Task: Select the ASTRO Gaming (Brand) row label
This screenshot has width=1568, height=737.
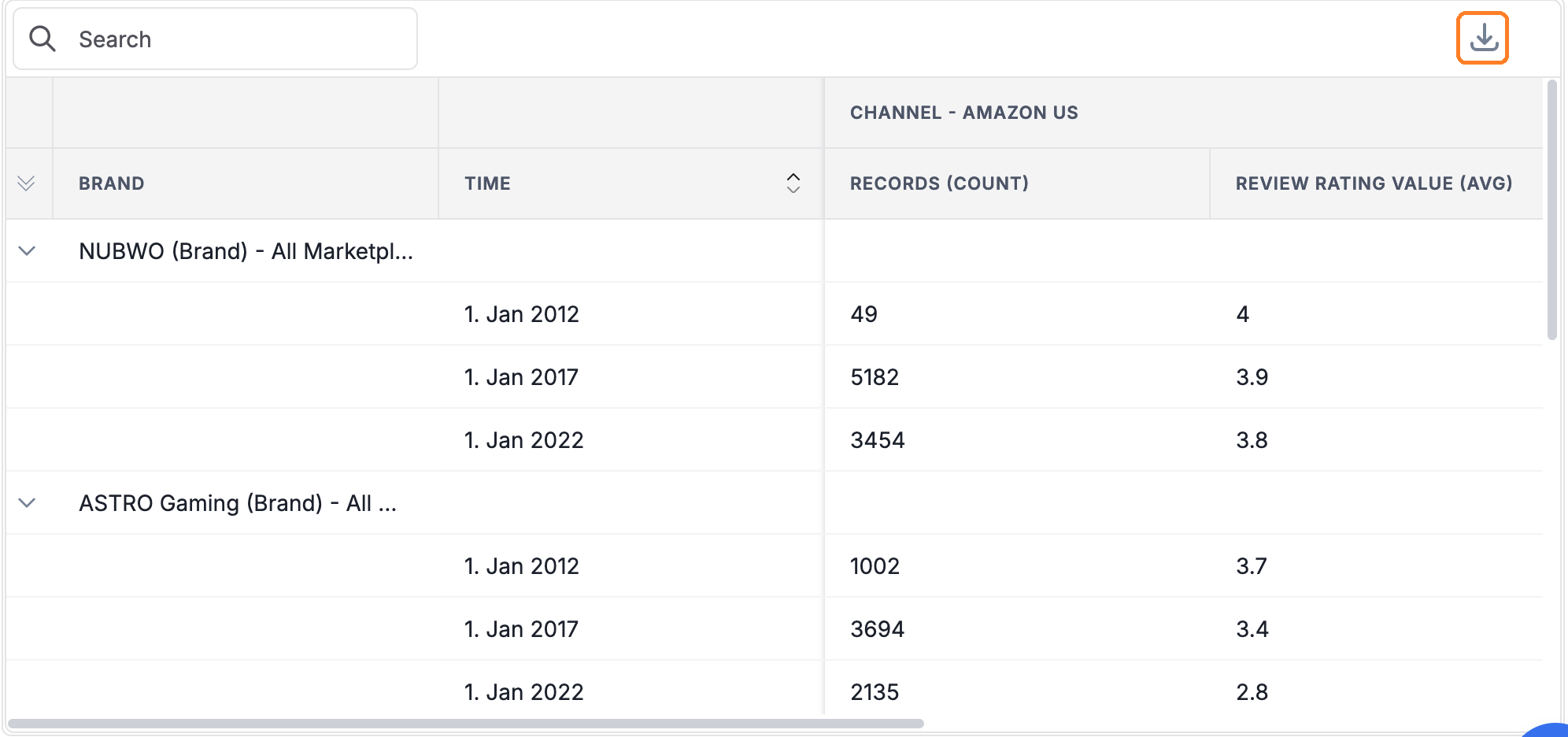Action: point(238,503)
